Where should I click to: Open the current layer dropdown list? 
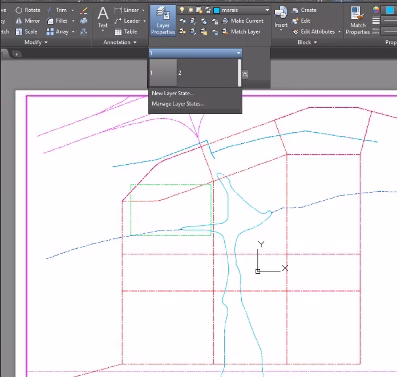coord(267,10)
